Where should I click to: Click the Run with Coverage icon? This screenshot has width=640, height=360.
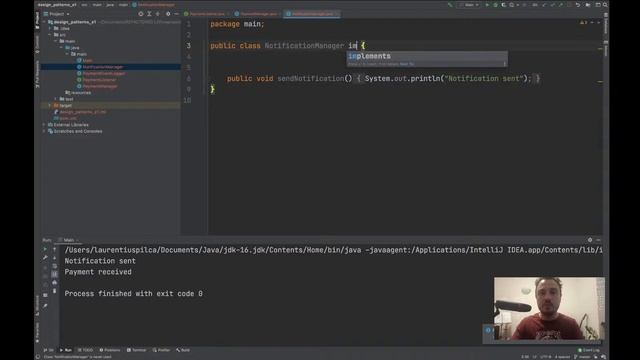click(503, 5)
